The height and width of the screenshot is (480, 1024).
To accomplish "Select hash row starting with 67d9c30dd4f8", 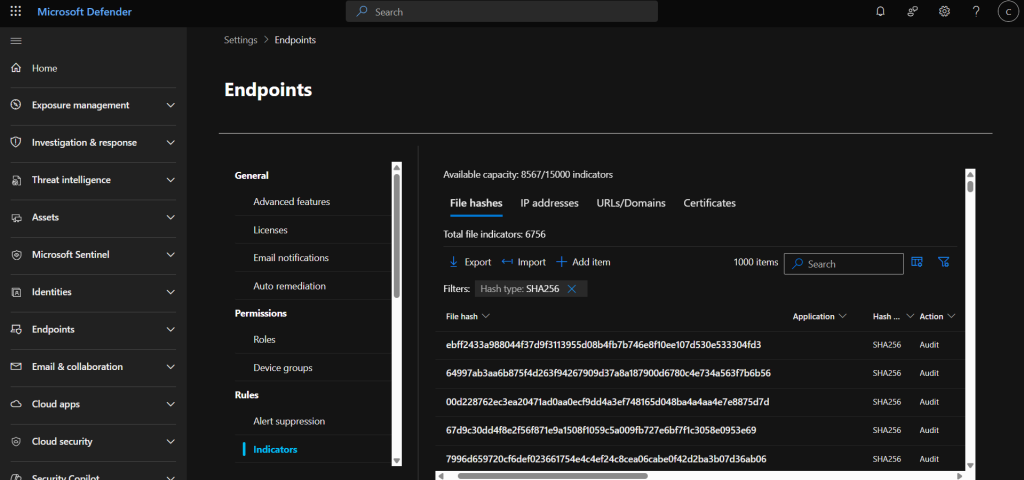I will 701,430.
